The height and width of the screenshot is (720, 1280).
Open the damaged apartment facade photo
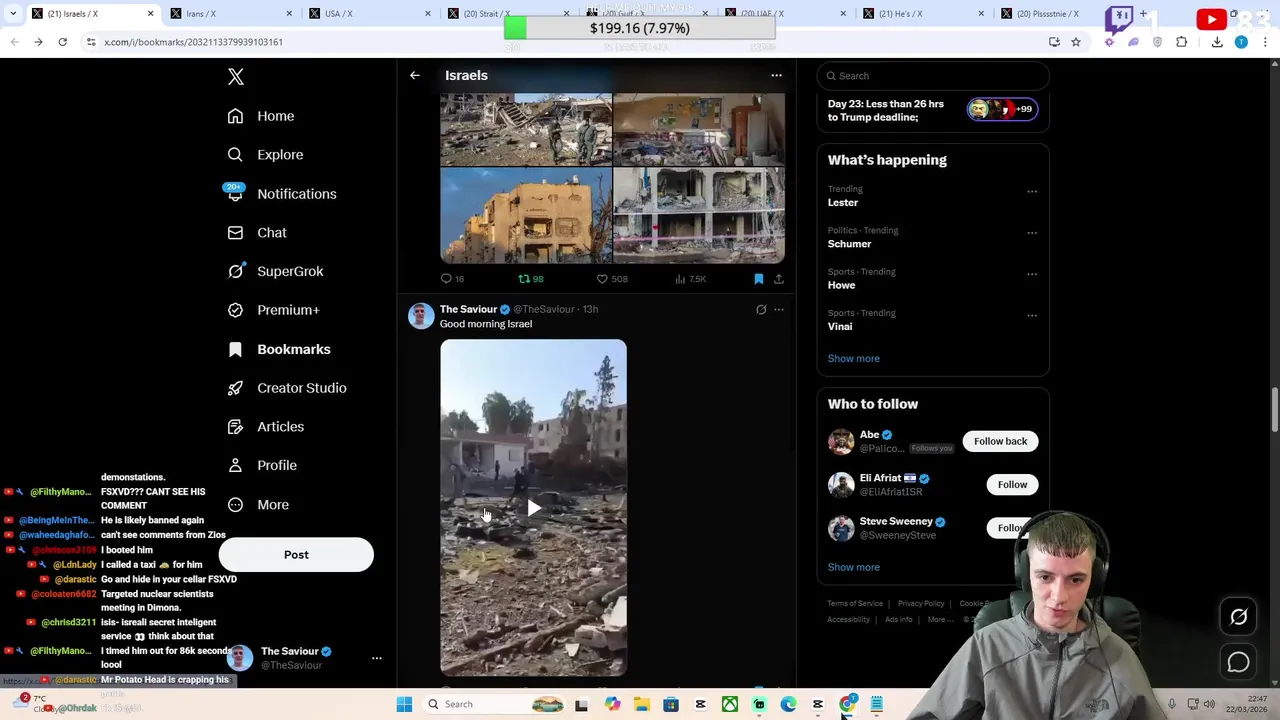(699, 215)
